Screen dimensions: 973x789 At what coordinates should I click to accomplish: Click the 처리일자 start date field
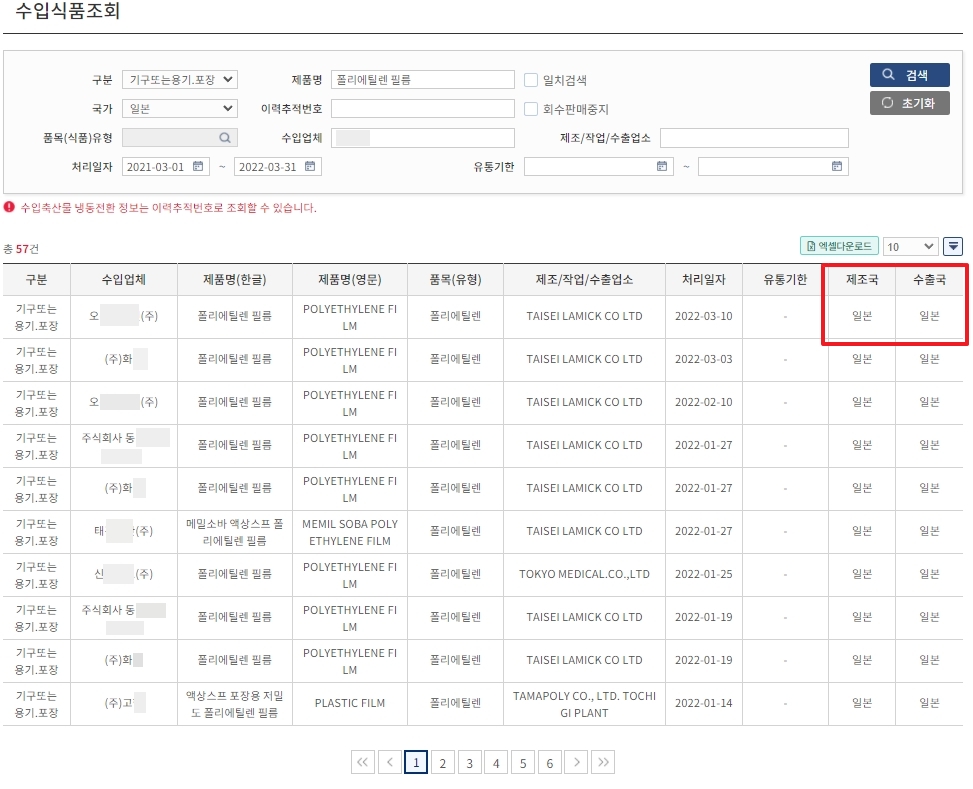[166, 166]
